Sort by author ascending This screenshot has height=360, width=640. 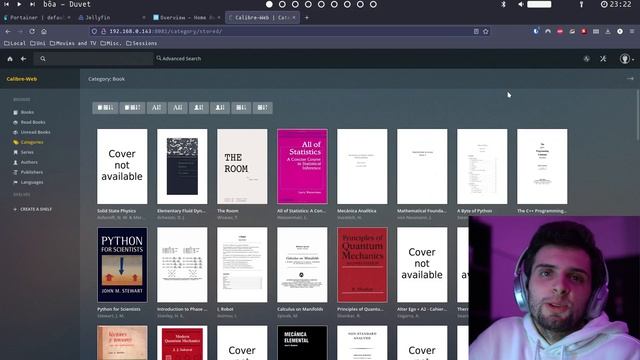click(x=199, y=108)
